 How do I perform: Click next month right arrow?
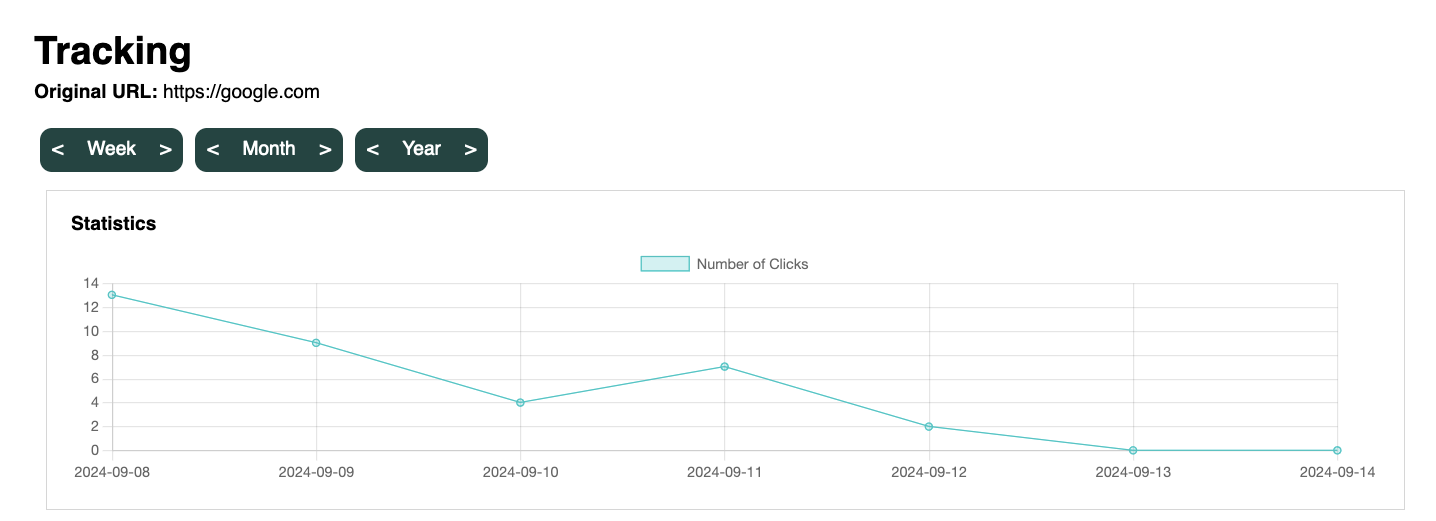pyautogui.click(x=325, y=150)
